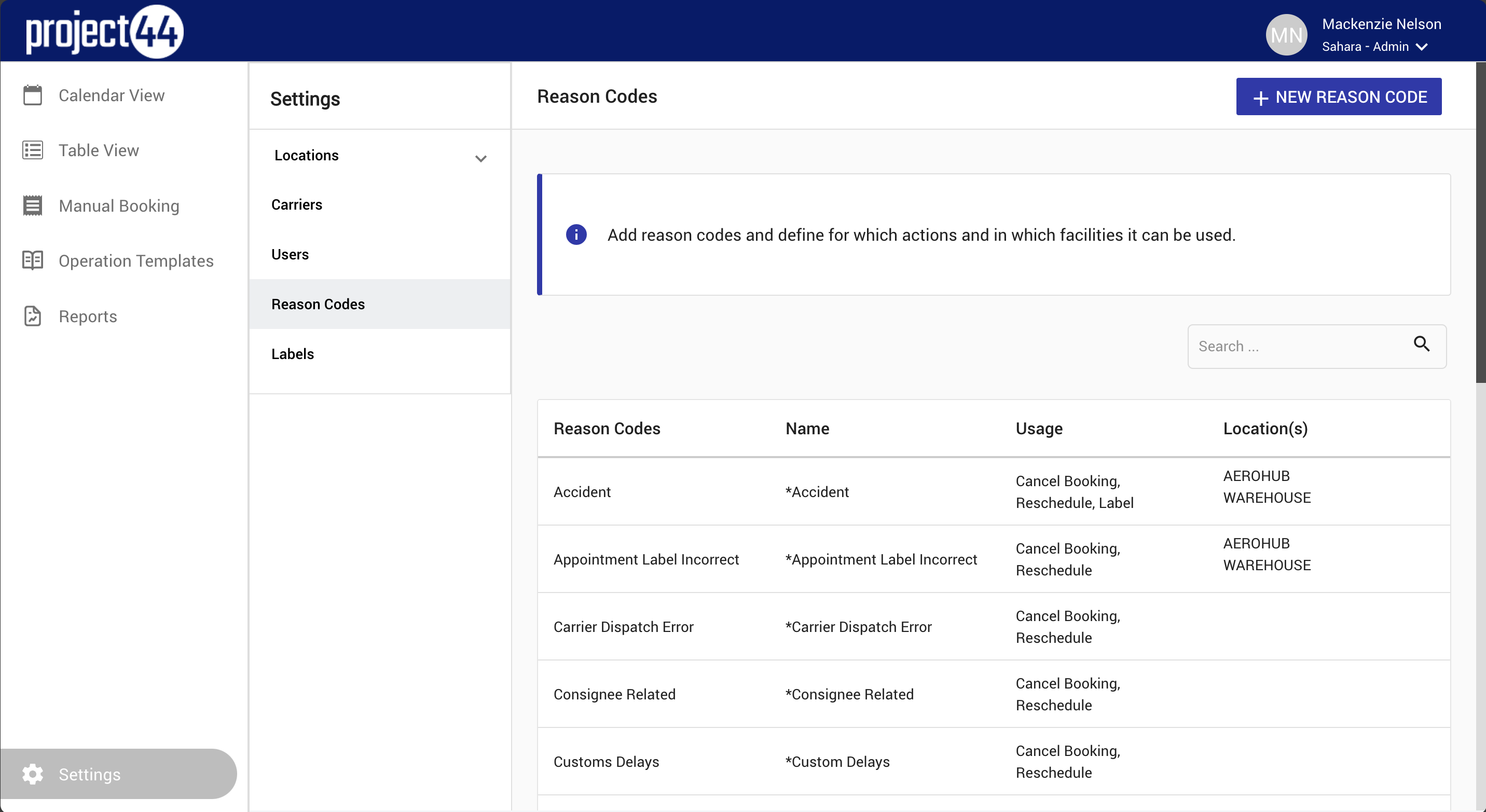
Task: Click the Settings panel heading
Action: [305, 99]
